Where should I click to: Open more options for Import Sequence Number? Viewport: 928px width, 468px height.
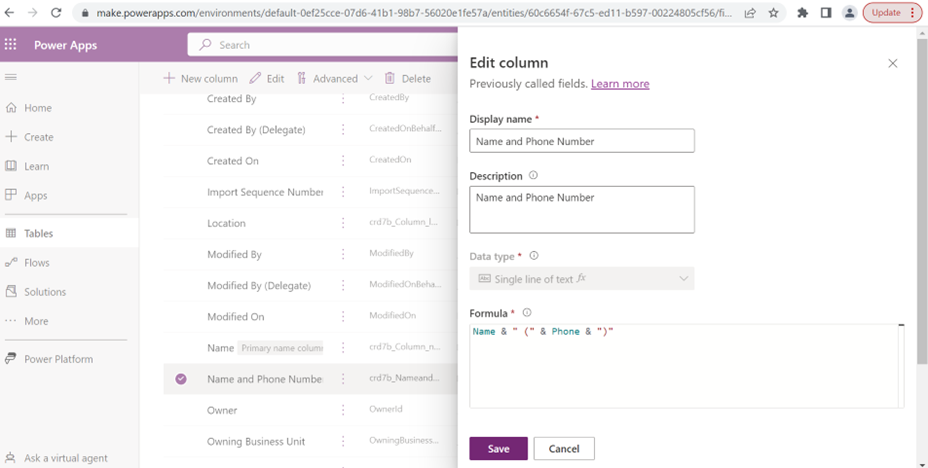coord(343,192)
